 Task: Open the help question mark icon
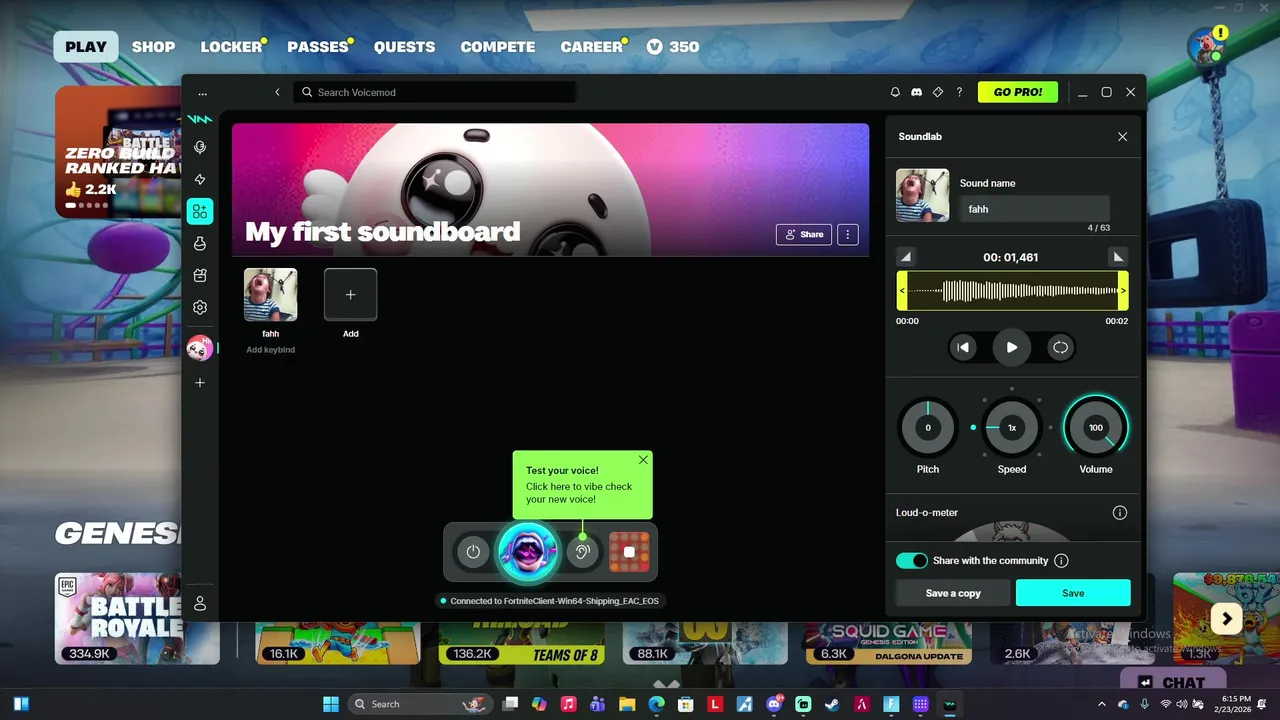point(959,92)
